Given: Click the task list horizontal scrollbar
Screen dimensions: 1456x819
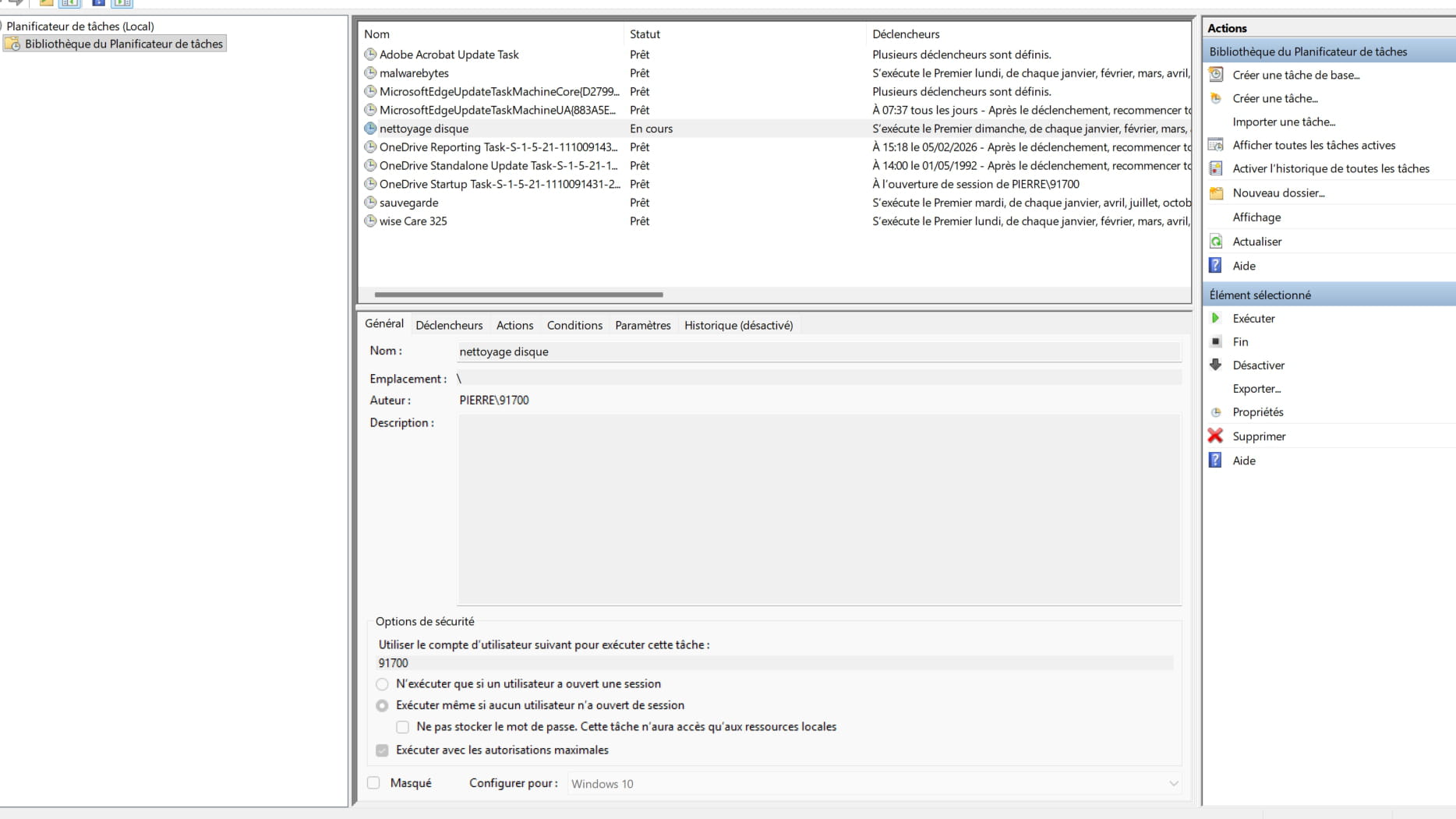Looking at the screenshot, I should point(518,295).
